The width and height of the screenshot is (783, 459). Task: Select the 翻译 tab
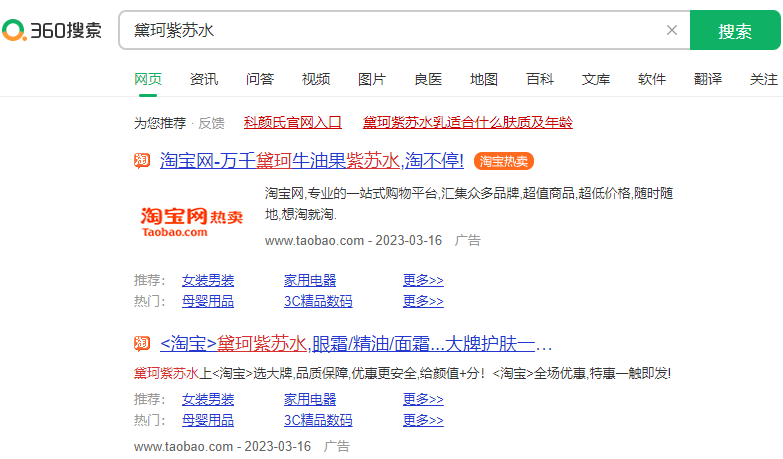(x=708, y=79)
